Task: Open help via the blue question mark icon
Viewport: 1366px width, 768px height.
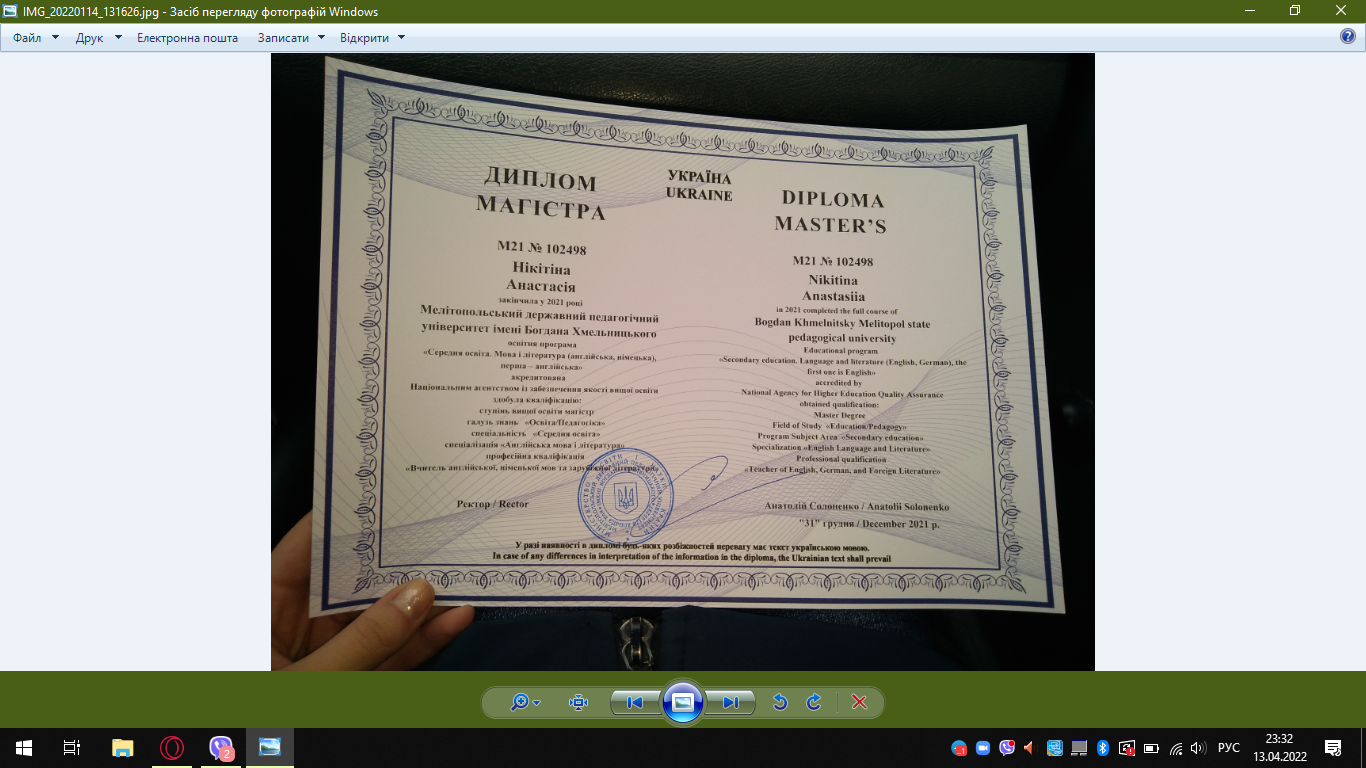Action: pyautogui.click(x=1348, y=37)
